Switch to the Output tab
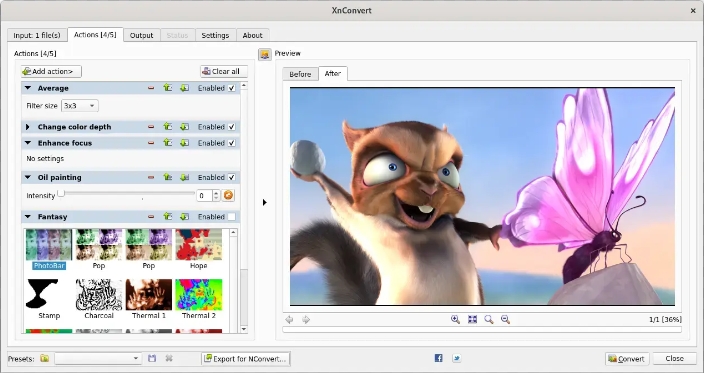 tap(141, 35)
